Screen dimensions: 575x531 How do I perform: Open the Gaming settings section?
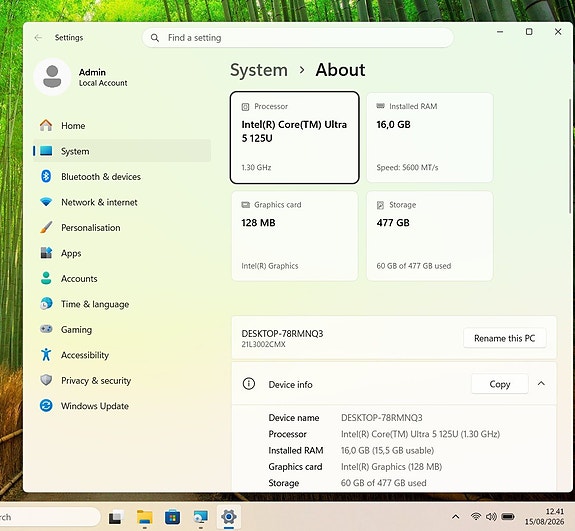tap(122, 329)
